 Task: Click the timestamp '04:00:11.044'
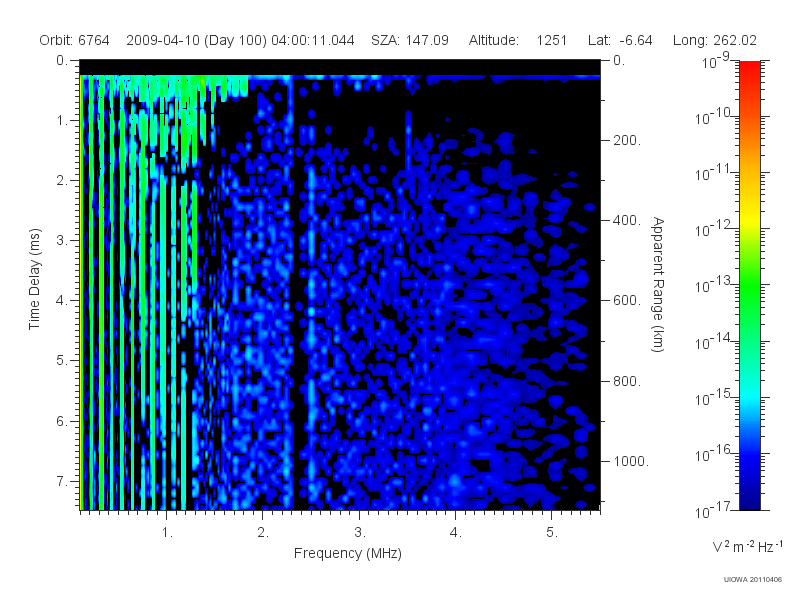click(313, 40)
